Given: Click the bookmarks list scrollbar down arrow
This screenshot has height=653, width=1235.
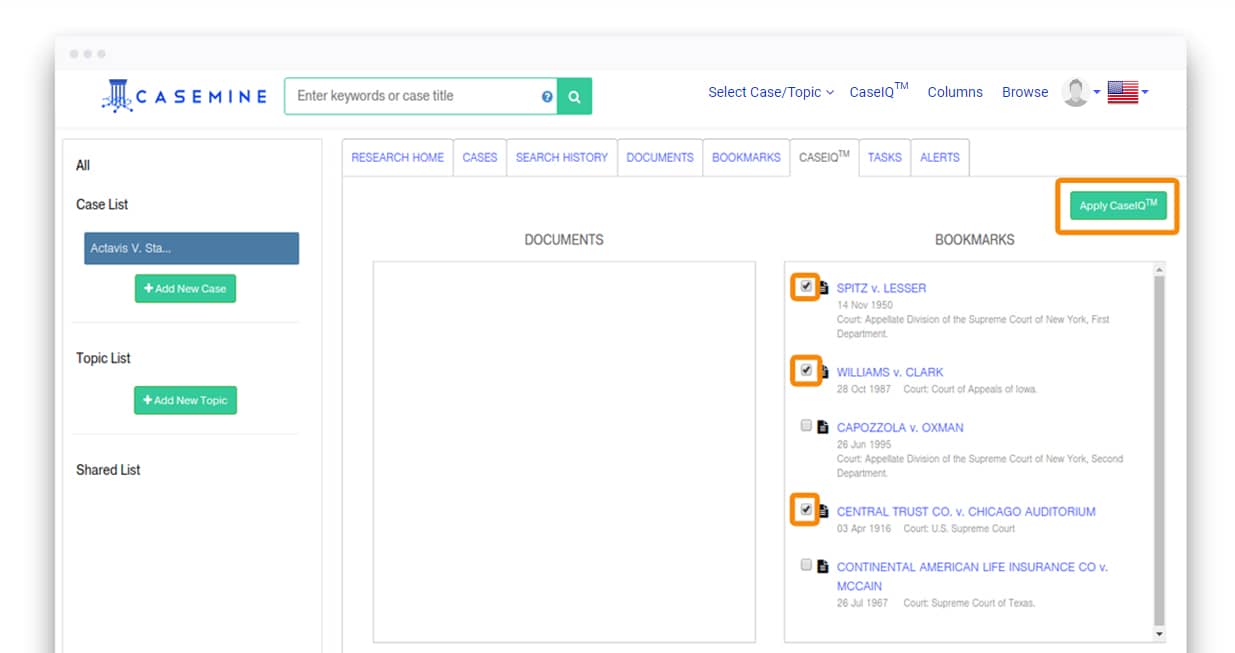Looking at the screenshot, I should click(x=1159, y=634).
